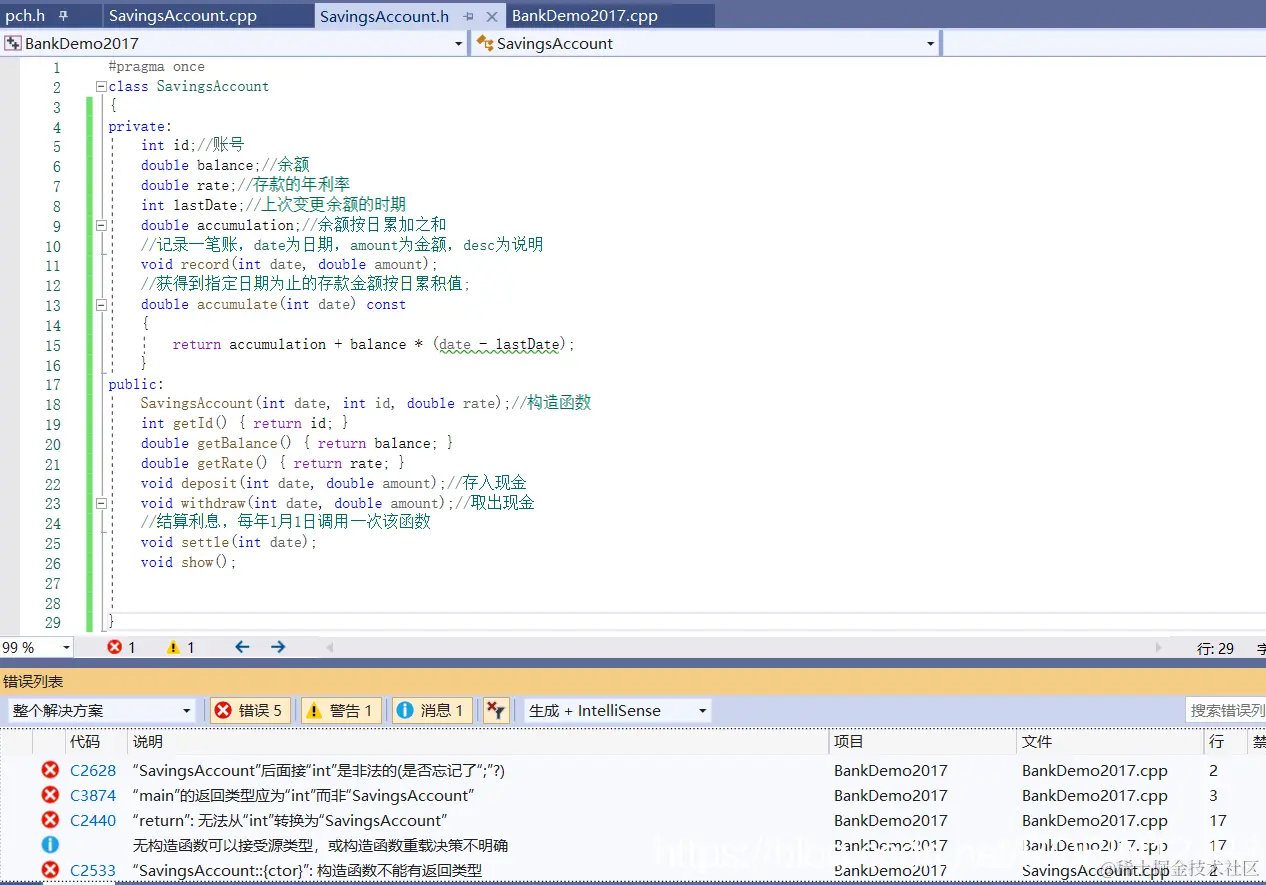Open the 生成 + IntelliSense source dropdown

(703, 710)
